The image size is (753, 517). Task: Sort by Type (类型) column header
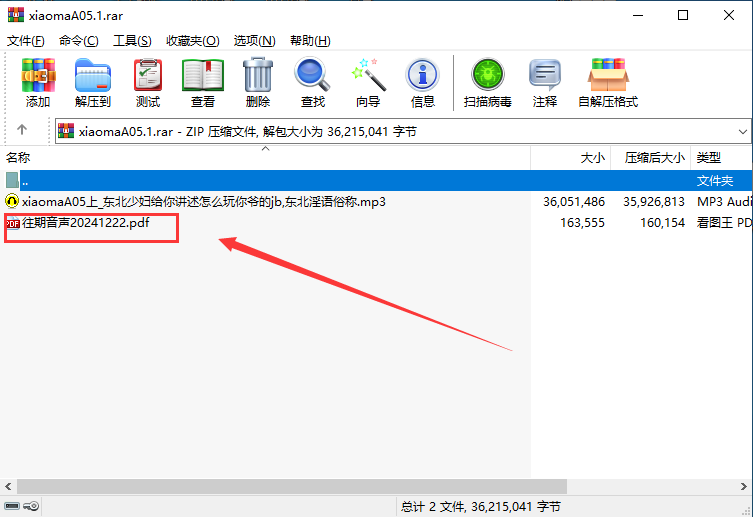(721, 157)
